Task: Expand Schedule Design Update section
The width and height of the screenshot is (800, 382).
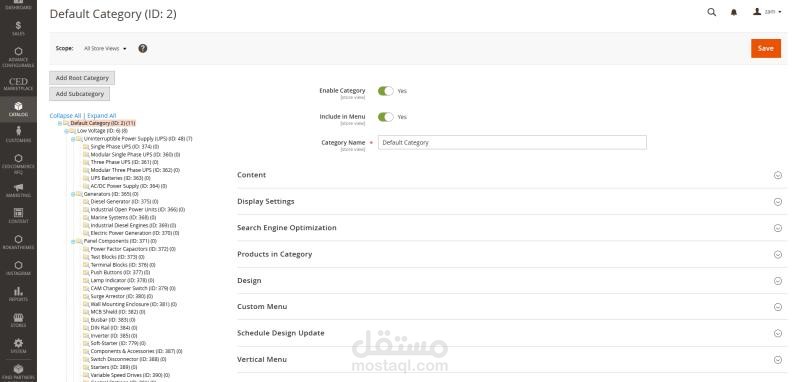Action: pyautogui.click(x=512, y=333)
